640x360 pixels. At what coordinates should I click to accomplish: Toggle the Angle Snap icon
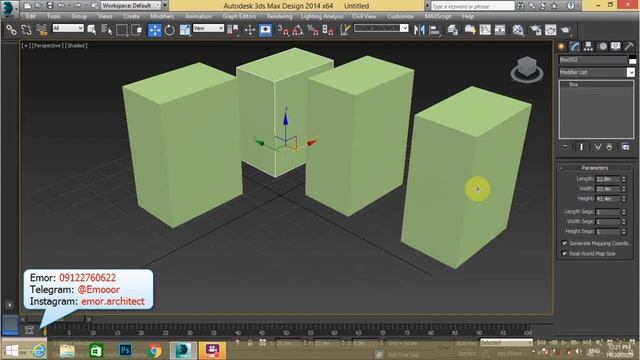pyautogui.click(x=298, y=30)
